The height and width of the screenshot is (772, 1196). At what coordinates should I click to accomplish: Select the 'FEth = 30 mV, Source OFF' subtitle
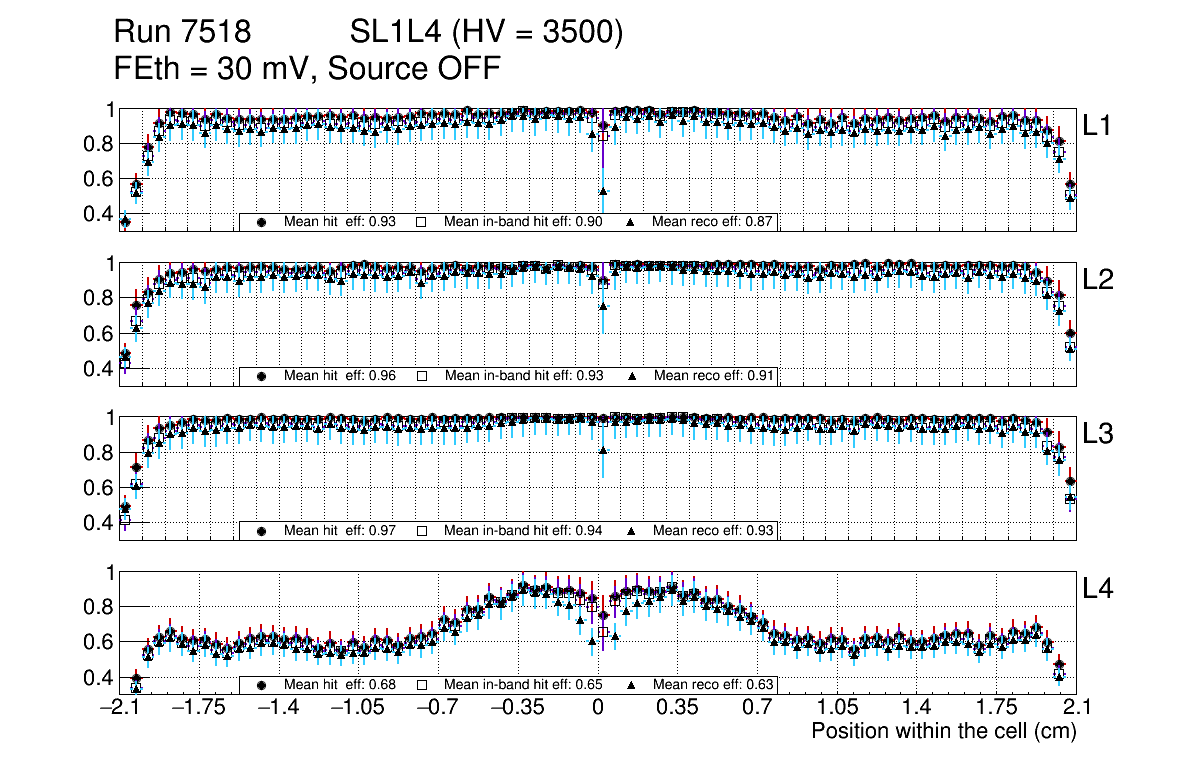tap(306, 69)
